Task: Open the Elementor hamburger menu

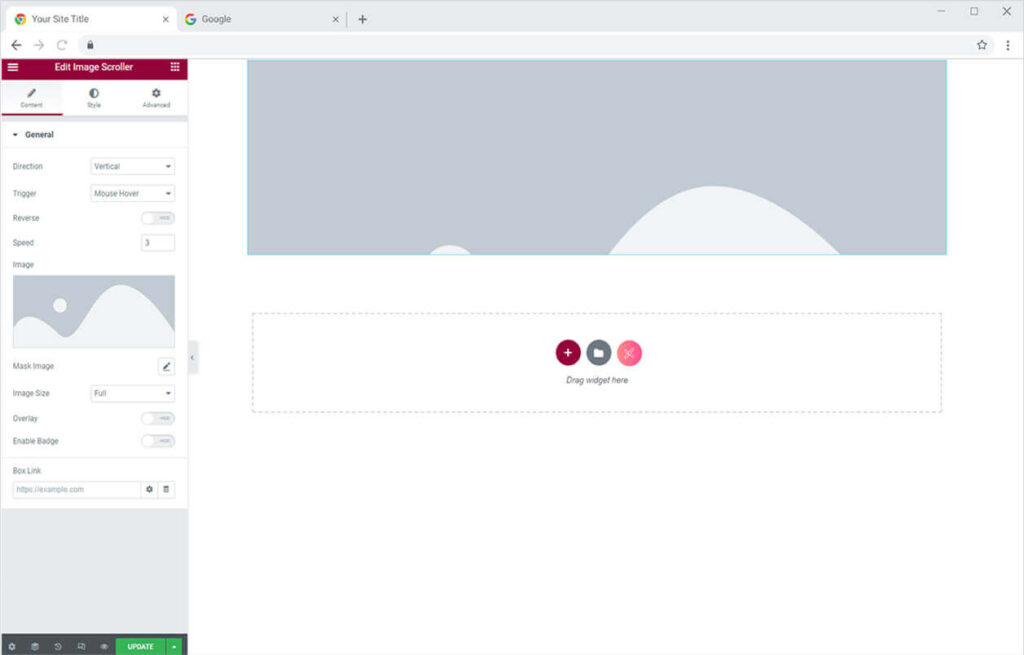Action: (13, 67)
